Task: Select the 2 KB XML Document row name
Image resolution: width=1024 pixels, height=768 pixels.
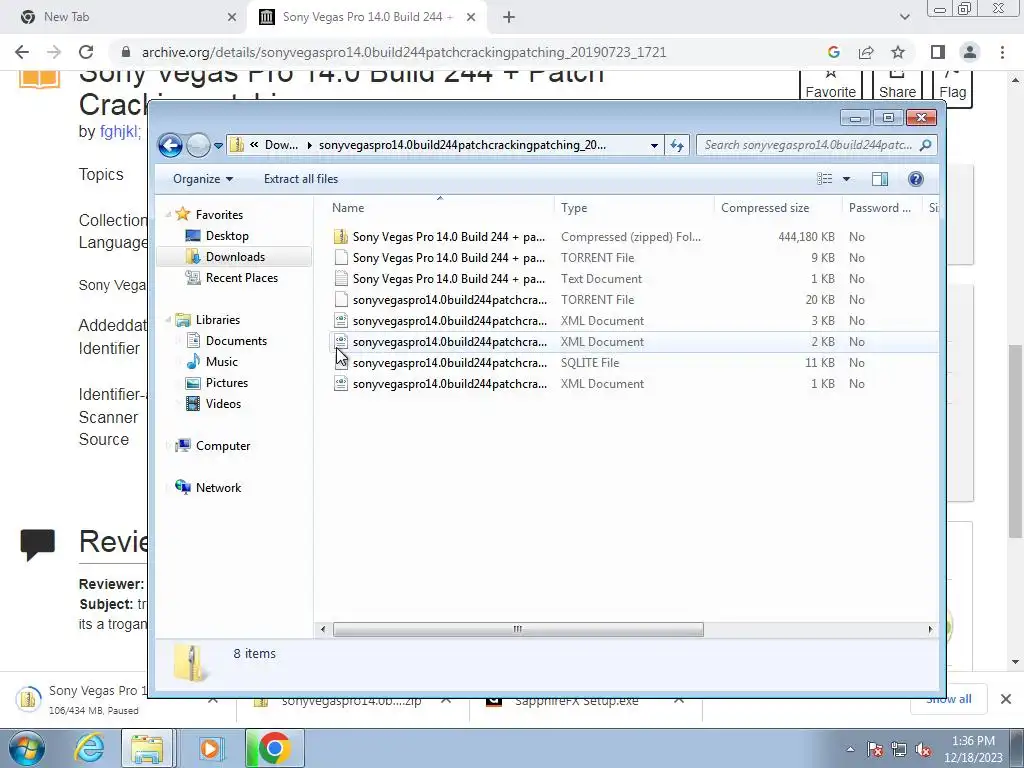Action: point(450,342)
